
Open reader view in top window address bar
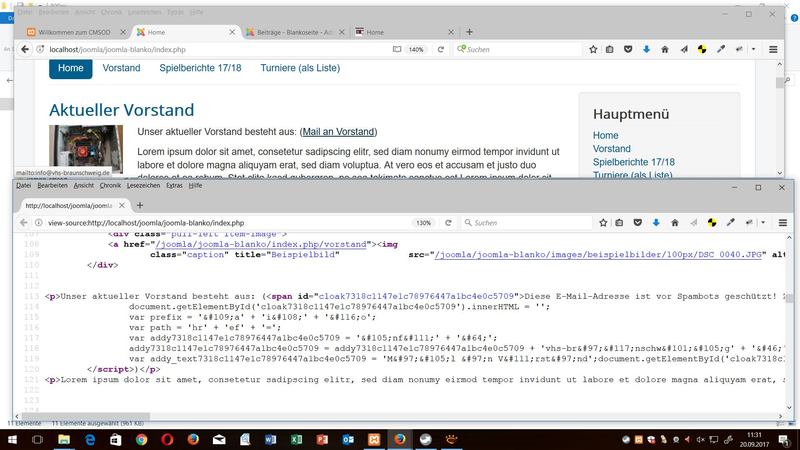[397, 49]
